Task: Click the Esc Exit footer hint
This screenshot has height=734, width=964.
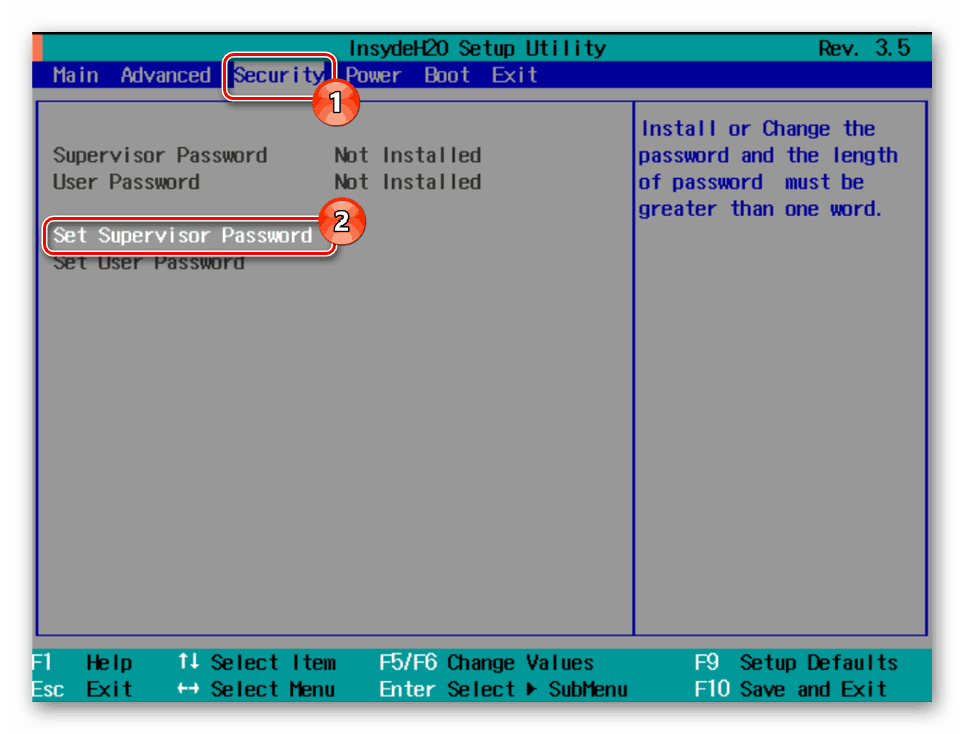Action: tap(84, 690)
